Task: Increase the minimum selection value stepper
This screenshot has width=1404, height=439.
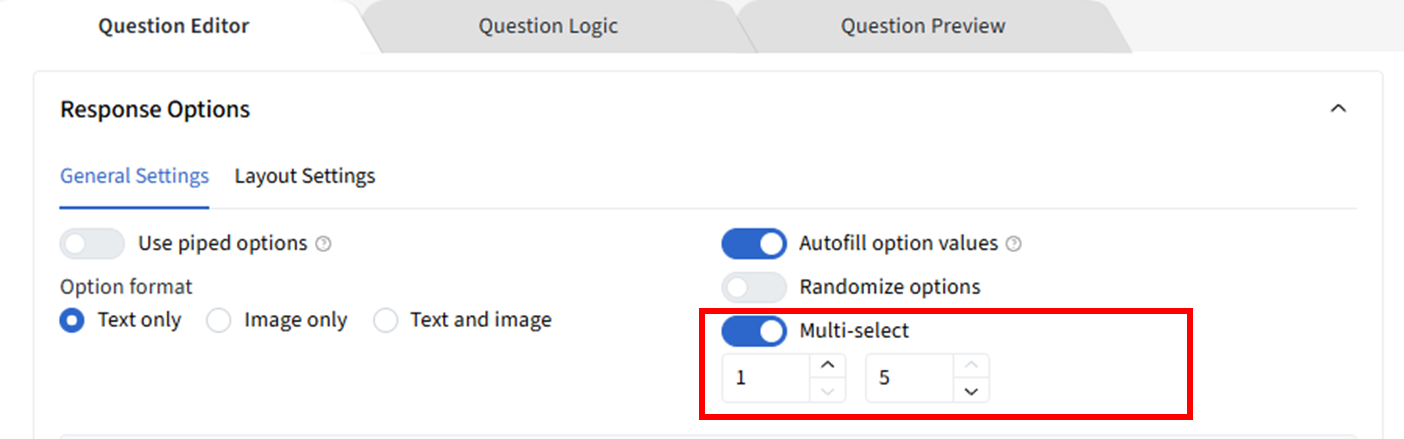Action: click(827, 365)
